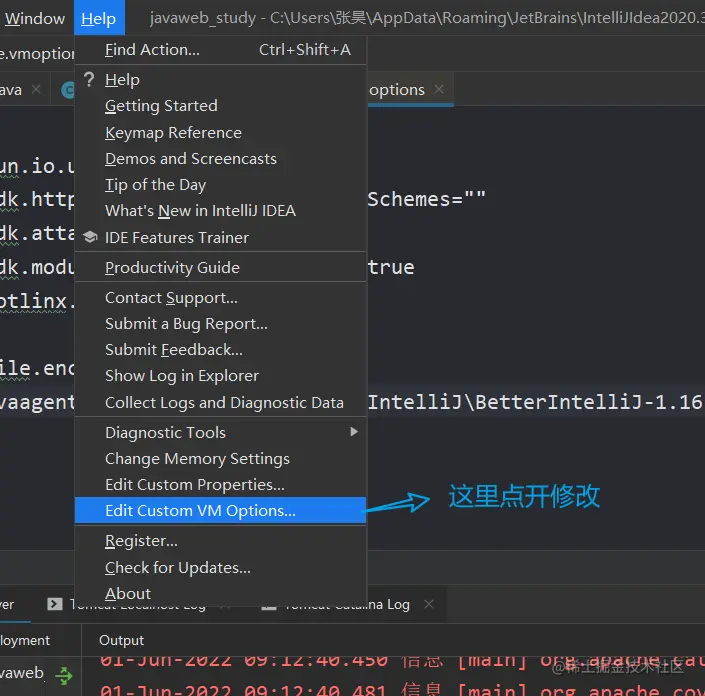Screen dimensions: 705x696
Task: Click the question mark icon beside Help
Action: (x=89, y=80)
